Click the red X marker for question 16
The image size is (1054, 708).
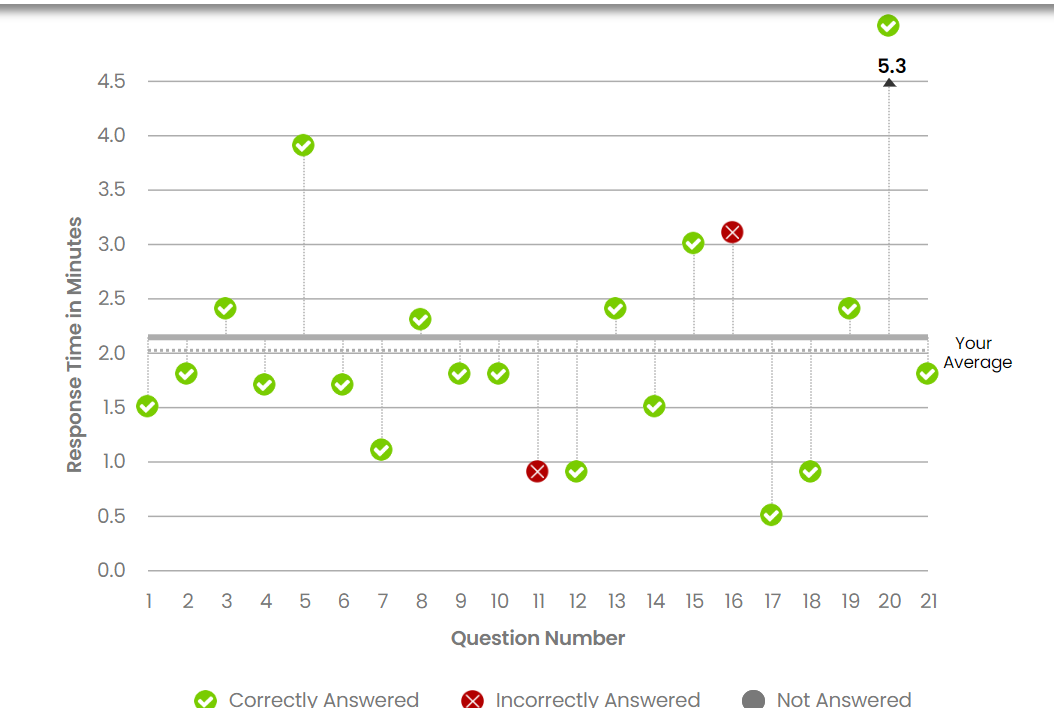pos(732,232)
